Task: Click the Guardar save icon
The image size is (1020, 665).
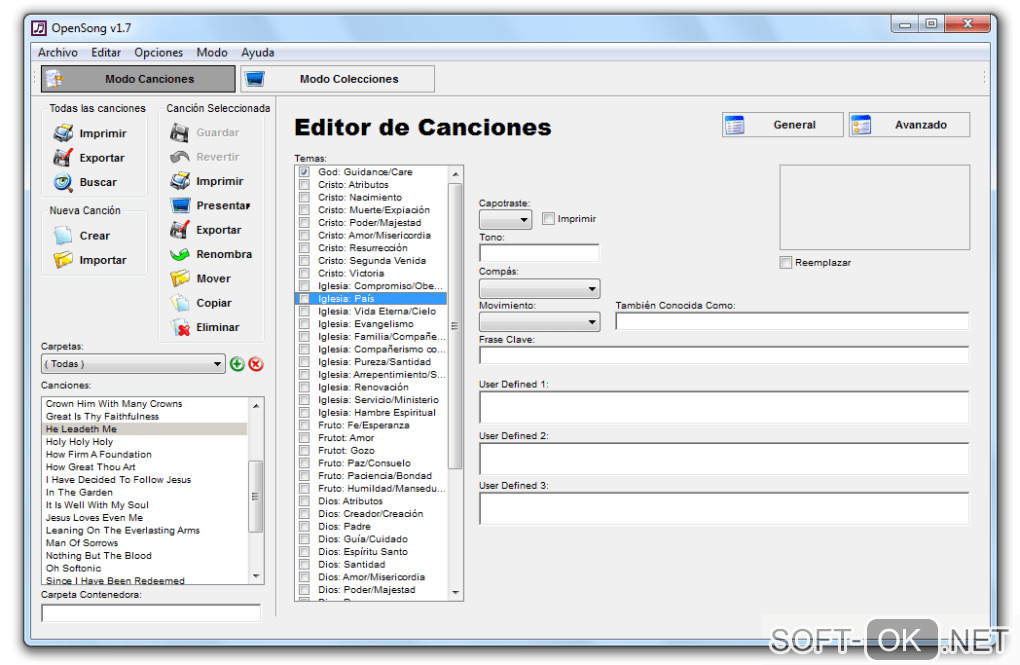Action: (180, 133)
